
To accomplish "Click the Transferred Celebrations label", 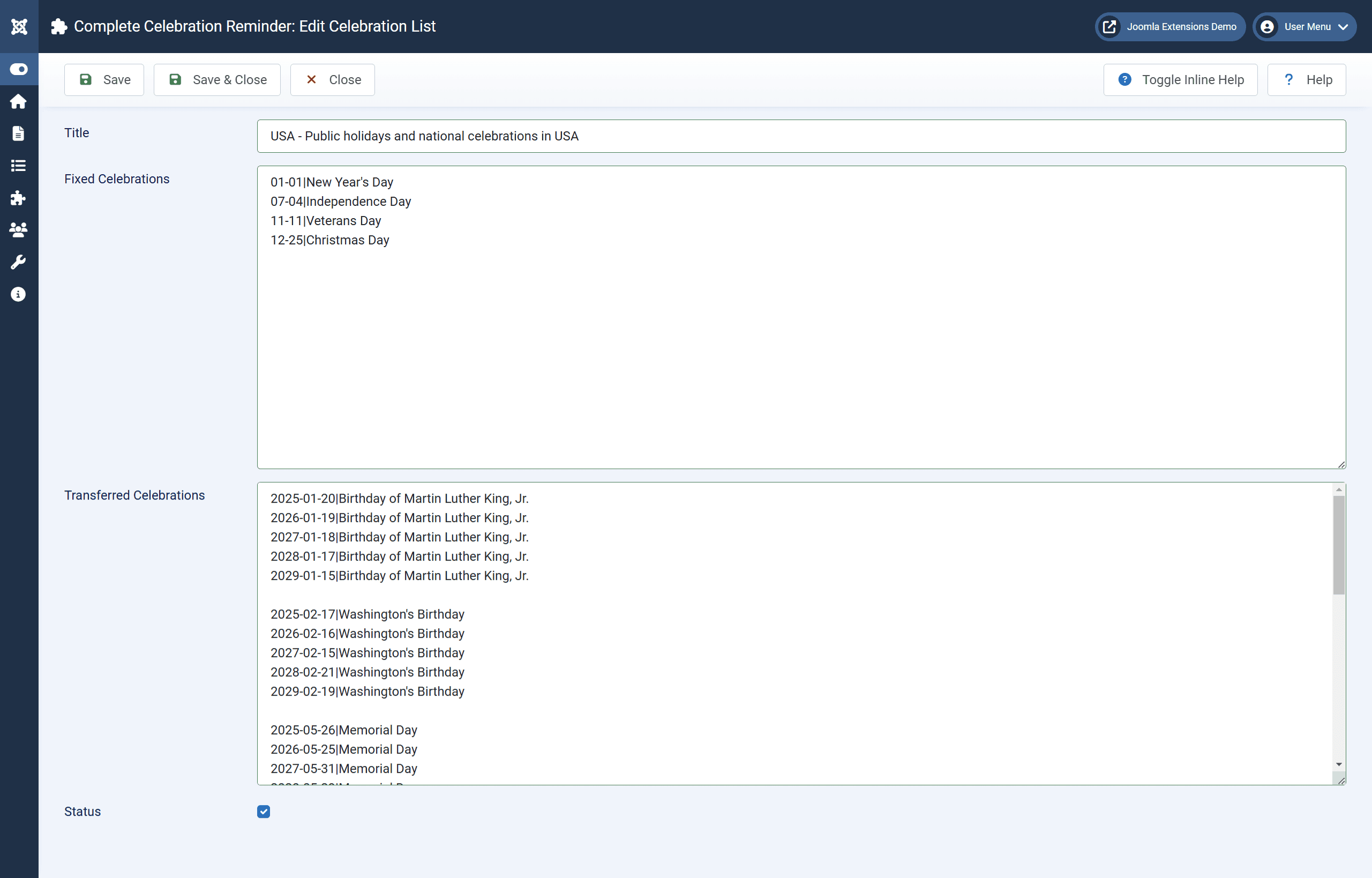I will coord(134,495).
